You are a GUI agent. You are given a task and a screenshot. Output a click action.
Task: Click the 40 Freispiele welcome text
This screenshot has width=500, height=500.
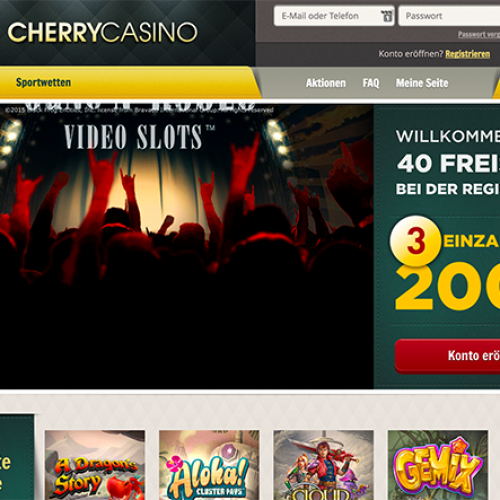pyautogui.click(x=448, y=163)
